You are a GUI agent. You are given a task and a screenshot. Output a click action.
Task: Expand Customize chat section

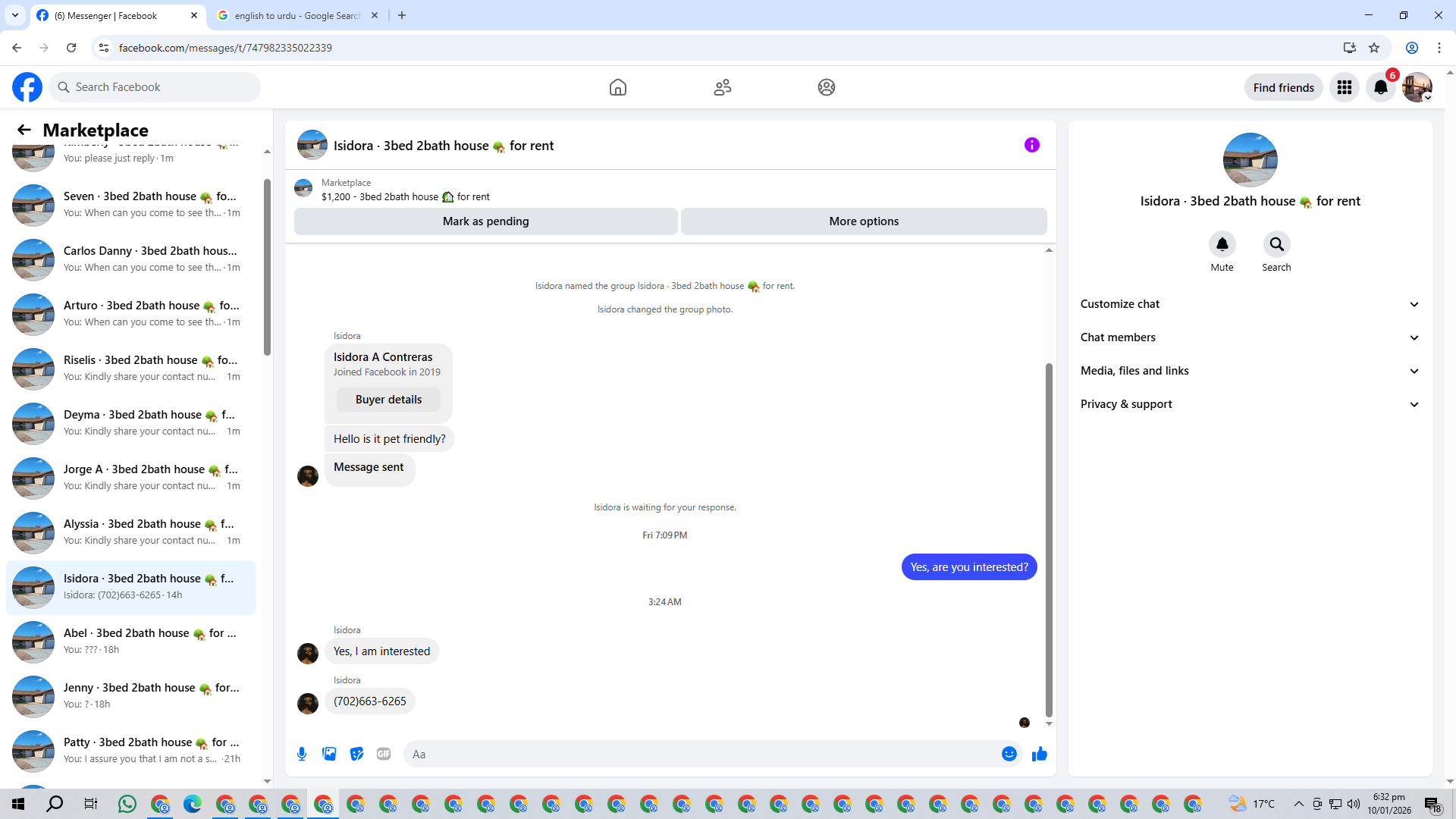pos(1250,304)
